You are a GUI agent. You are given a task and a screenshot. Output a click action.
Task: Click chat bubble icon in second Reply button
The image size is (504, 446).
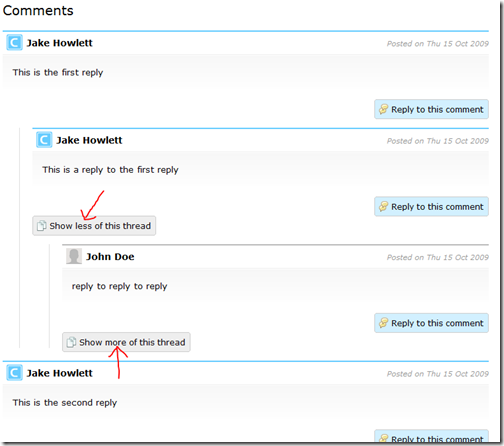[384, 206]
